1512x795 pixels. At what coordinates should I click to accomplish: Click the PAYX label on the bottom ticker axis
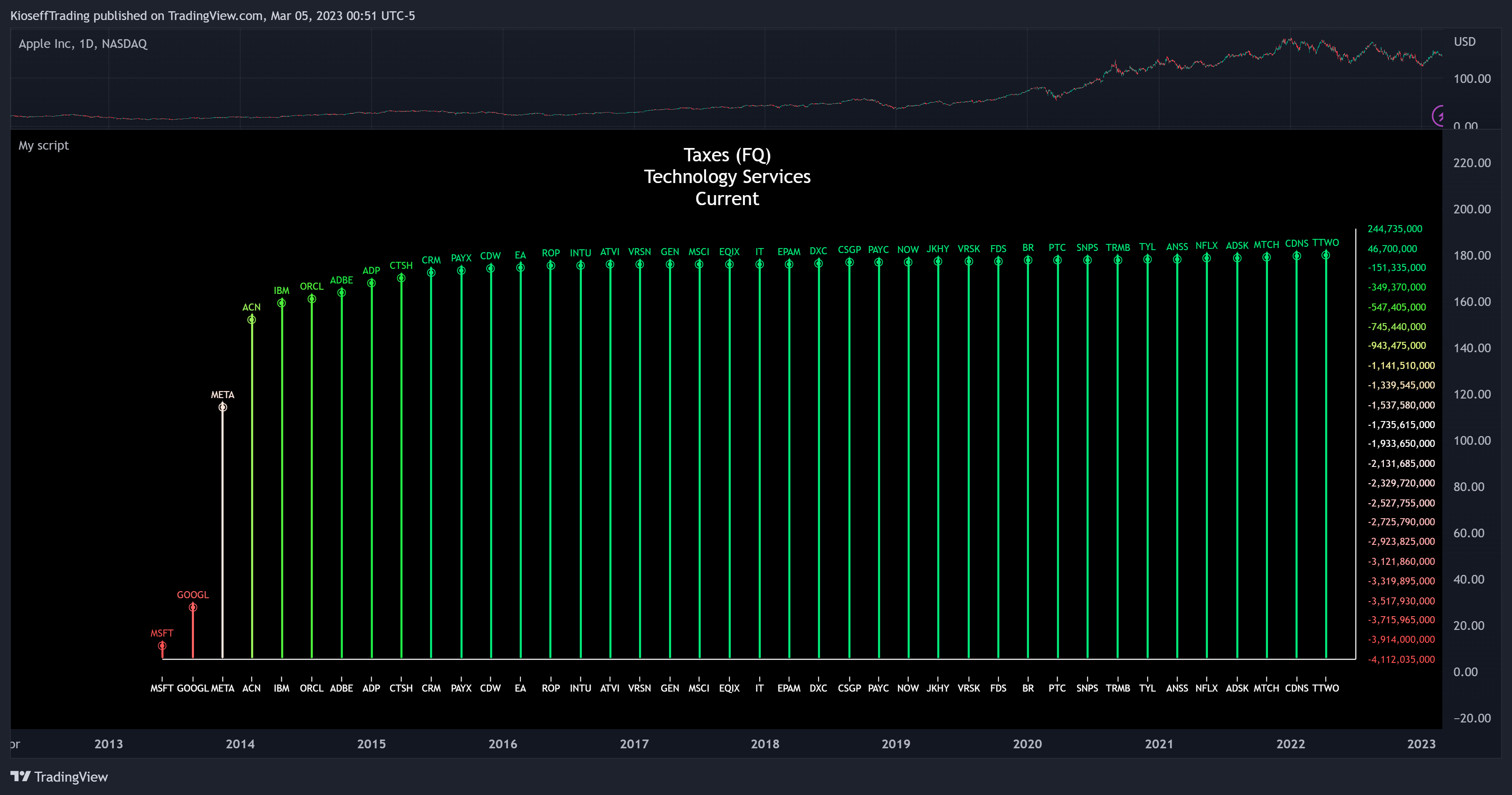[461, 688]
